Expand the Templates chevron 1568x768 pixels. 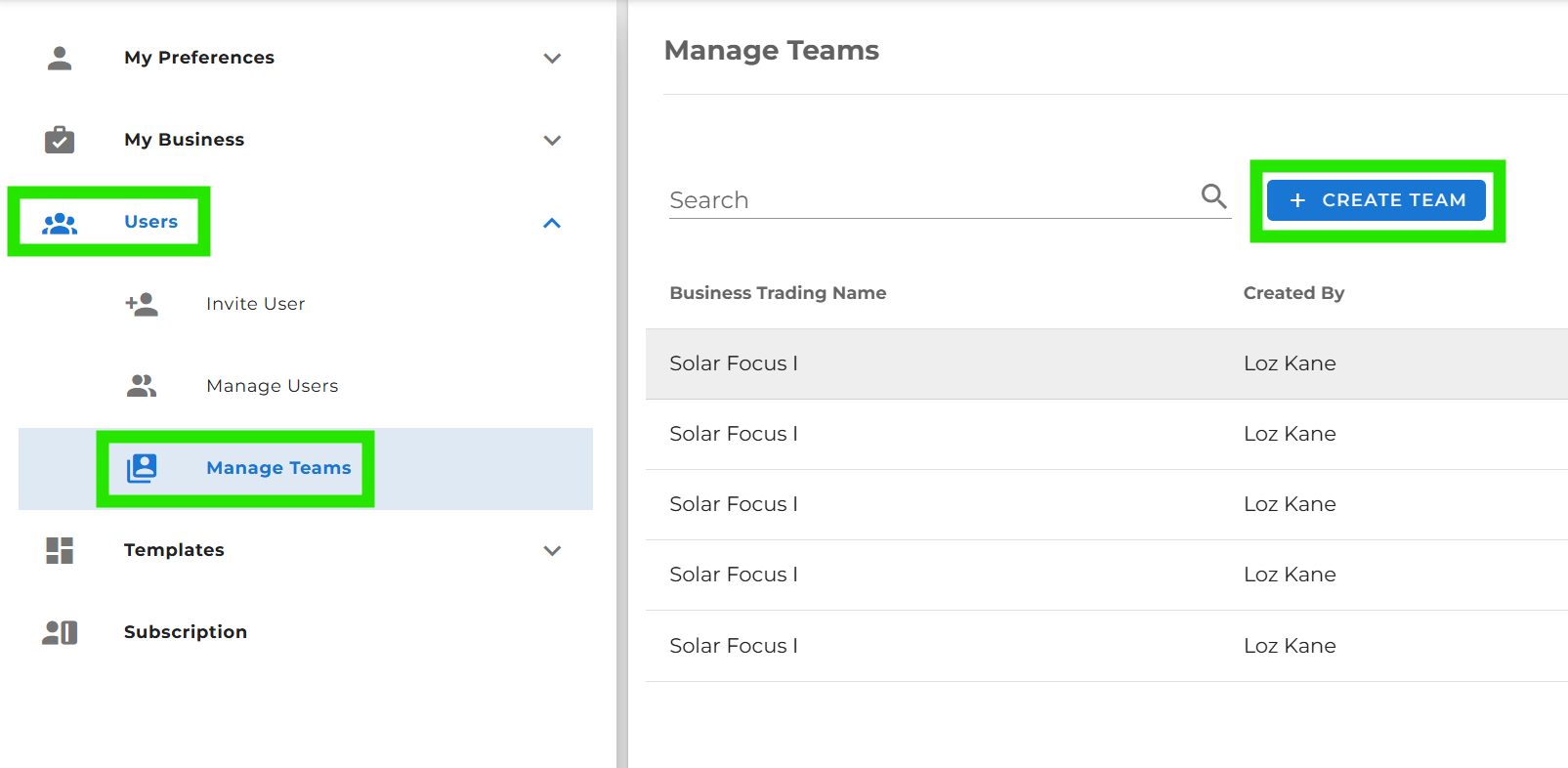coord(552,551)
